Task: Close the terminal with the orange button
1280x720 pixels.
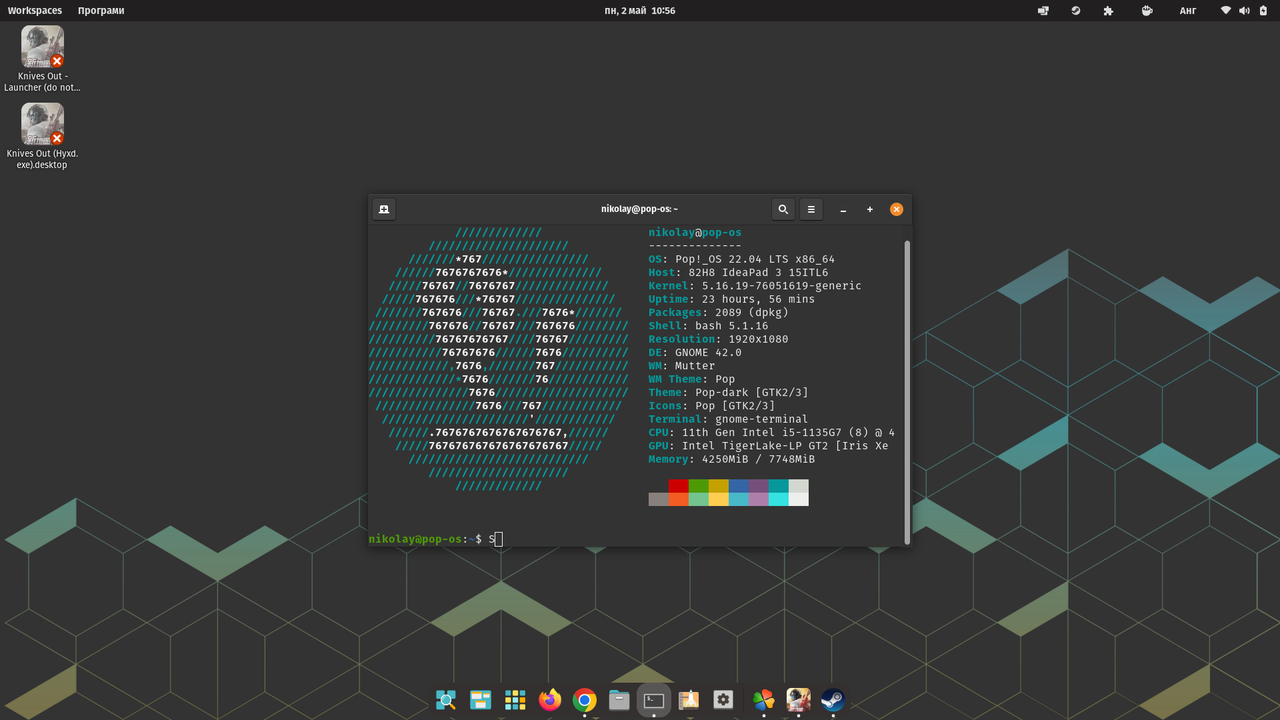Action: 896,209
